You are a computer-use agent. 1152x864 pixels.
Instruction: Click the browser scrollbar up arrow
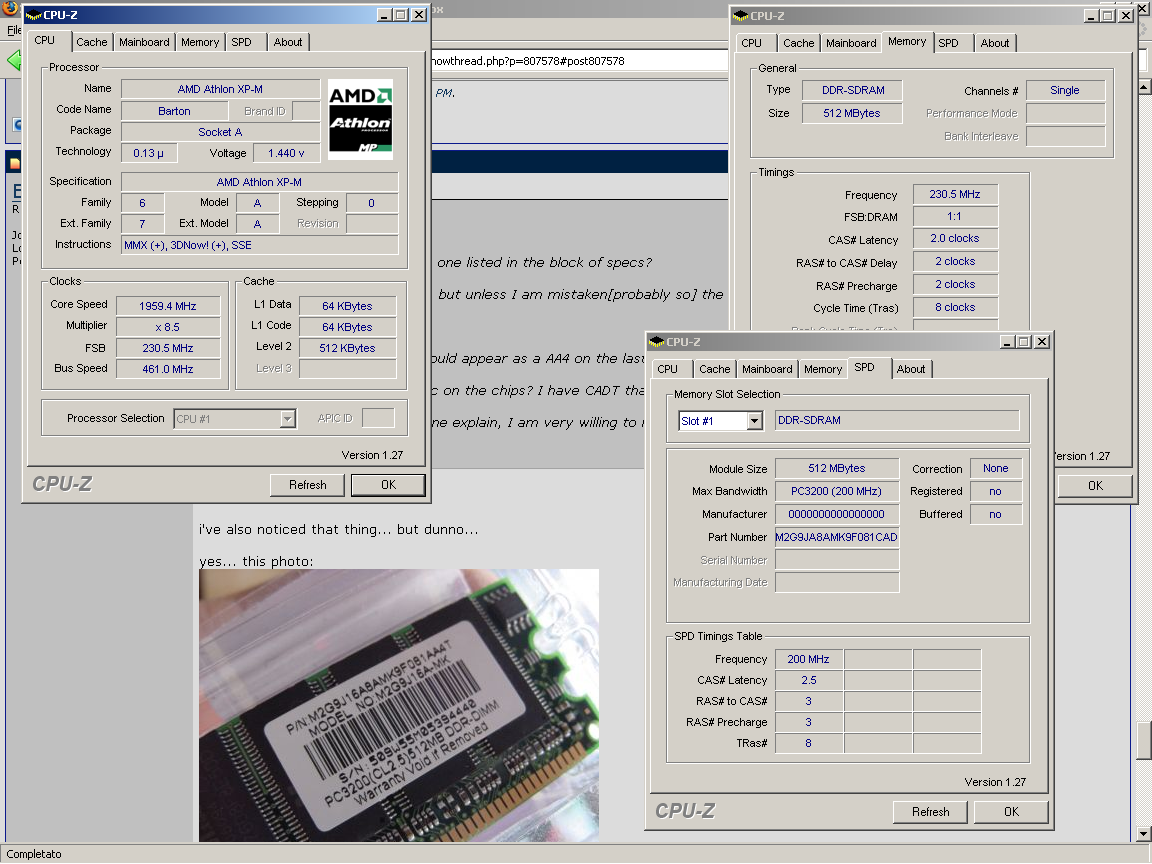click(1144, 87)
